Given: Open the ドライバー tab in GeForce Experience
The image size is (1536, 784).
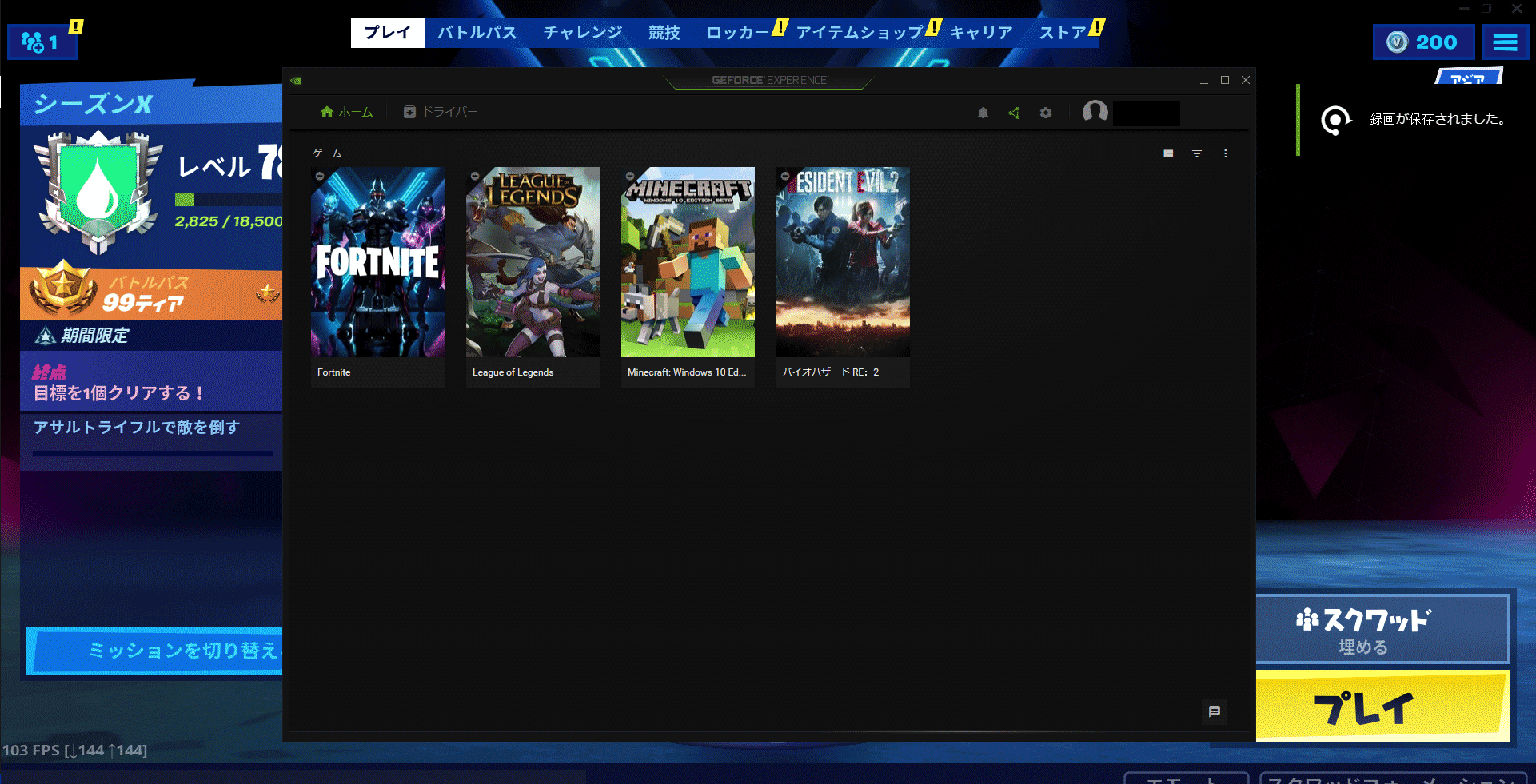Looking at the screenshot, I should tap(441, 112).
